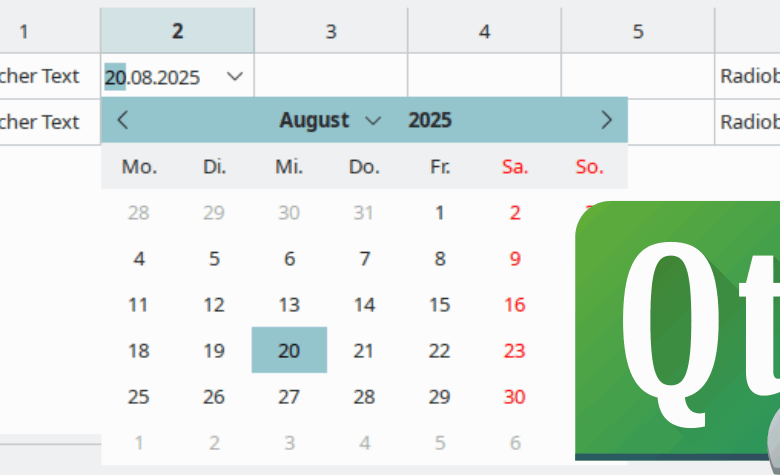Pick August 15 in calendar

439,305
